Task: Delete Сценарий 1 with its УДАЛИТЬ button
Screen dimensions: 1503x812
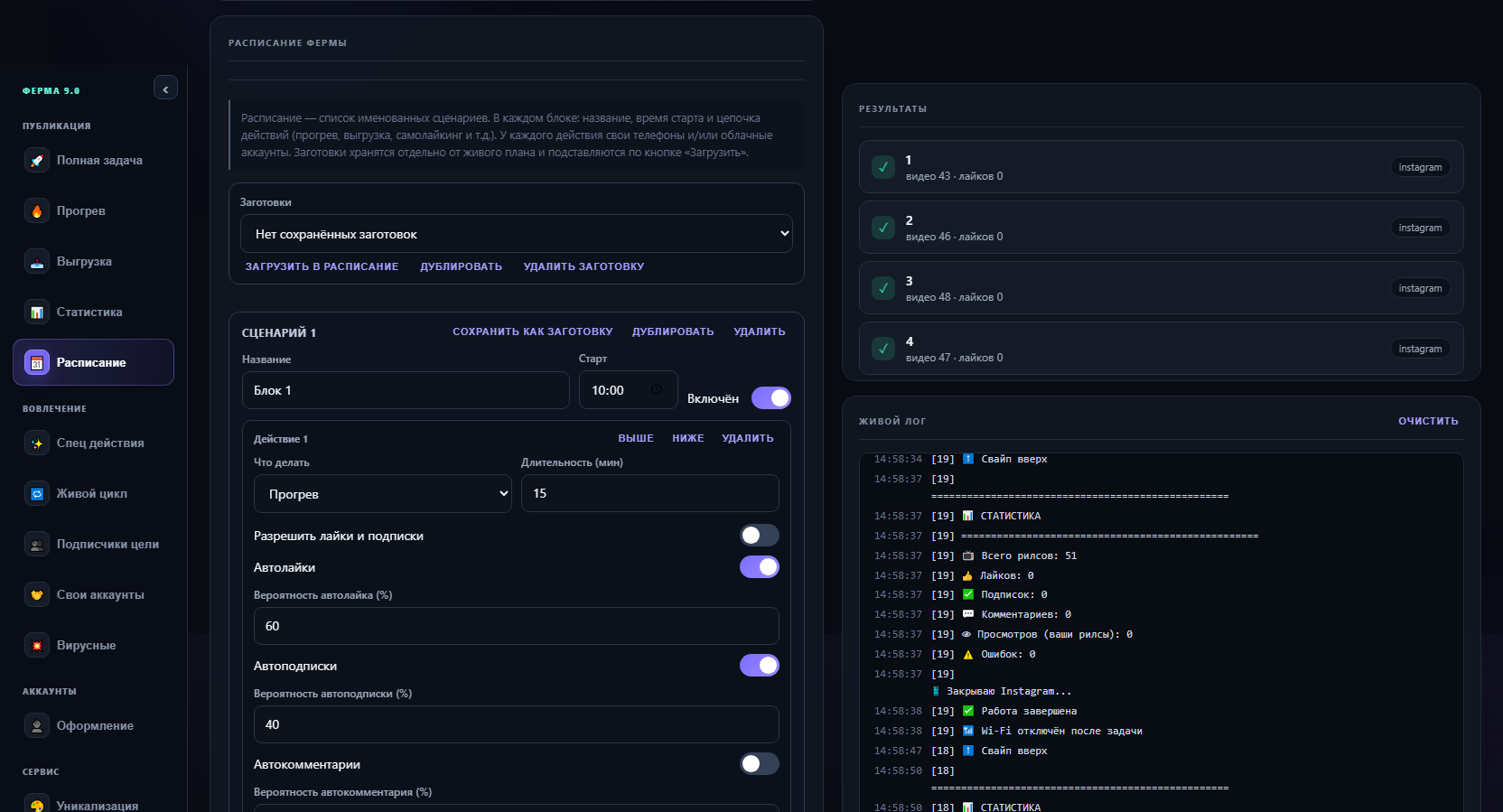Action: [x=760, y=332]
